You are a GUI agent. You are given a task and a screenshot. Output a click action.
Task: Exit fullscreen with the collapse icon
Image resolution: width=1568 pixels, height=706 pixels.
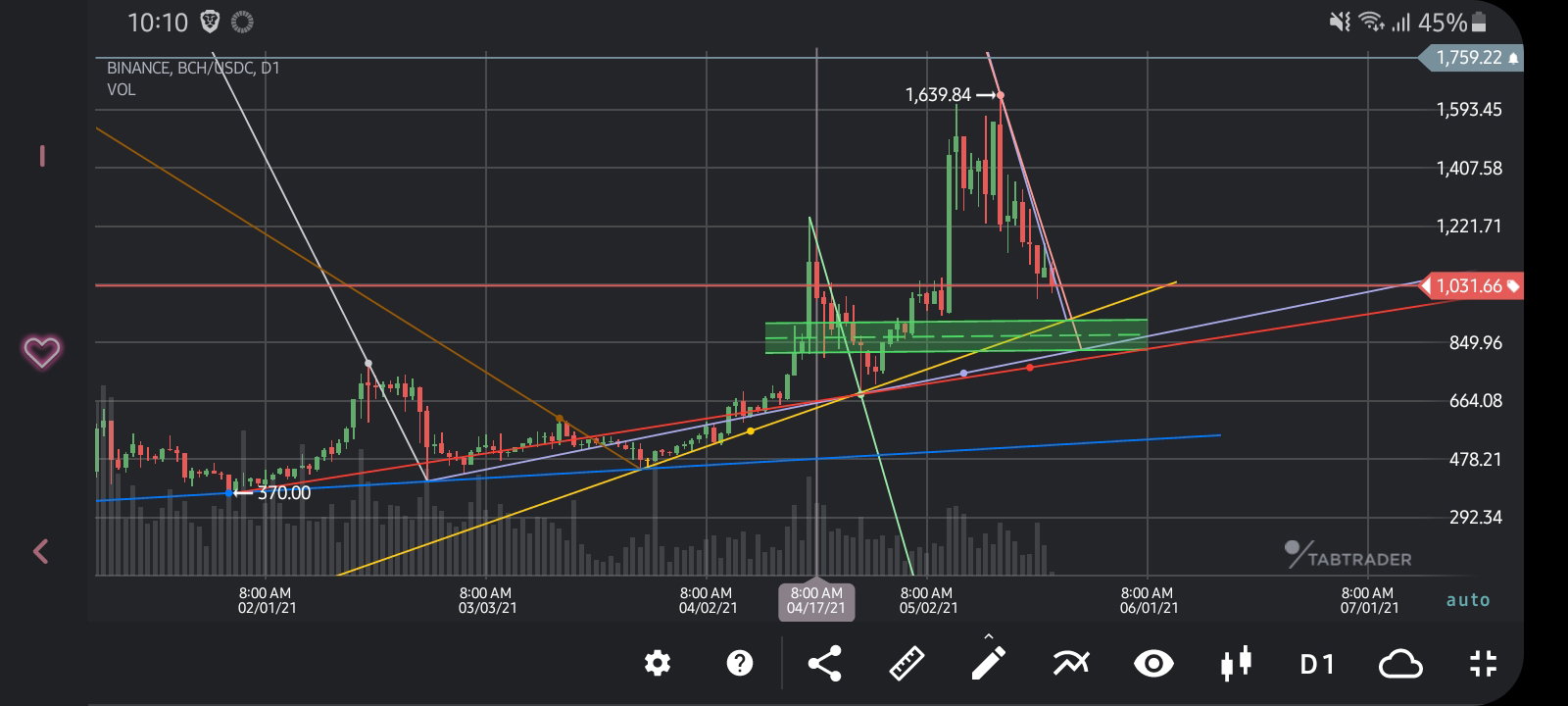click(x=1484, y=664)
